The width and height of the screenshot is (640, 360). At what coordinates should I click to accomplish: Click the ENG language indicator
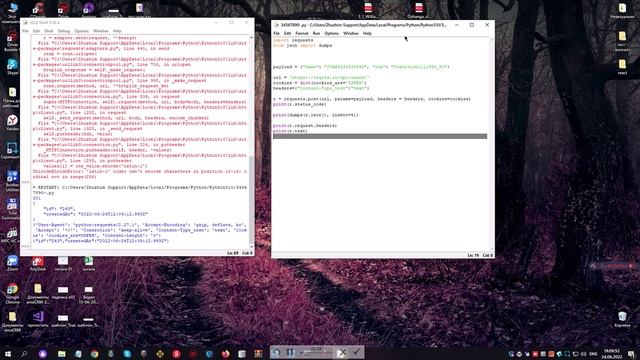click(593, 353)
